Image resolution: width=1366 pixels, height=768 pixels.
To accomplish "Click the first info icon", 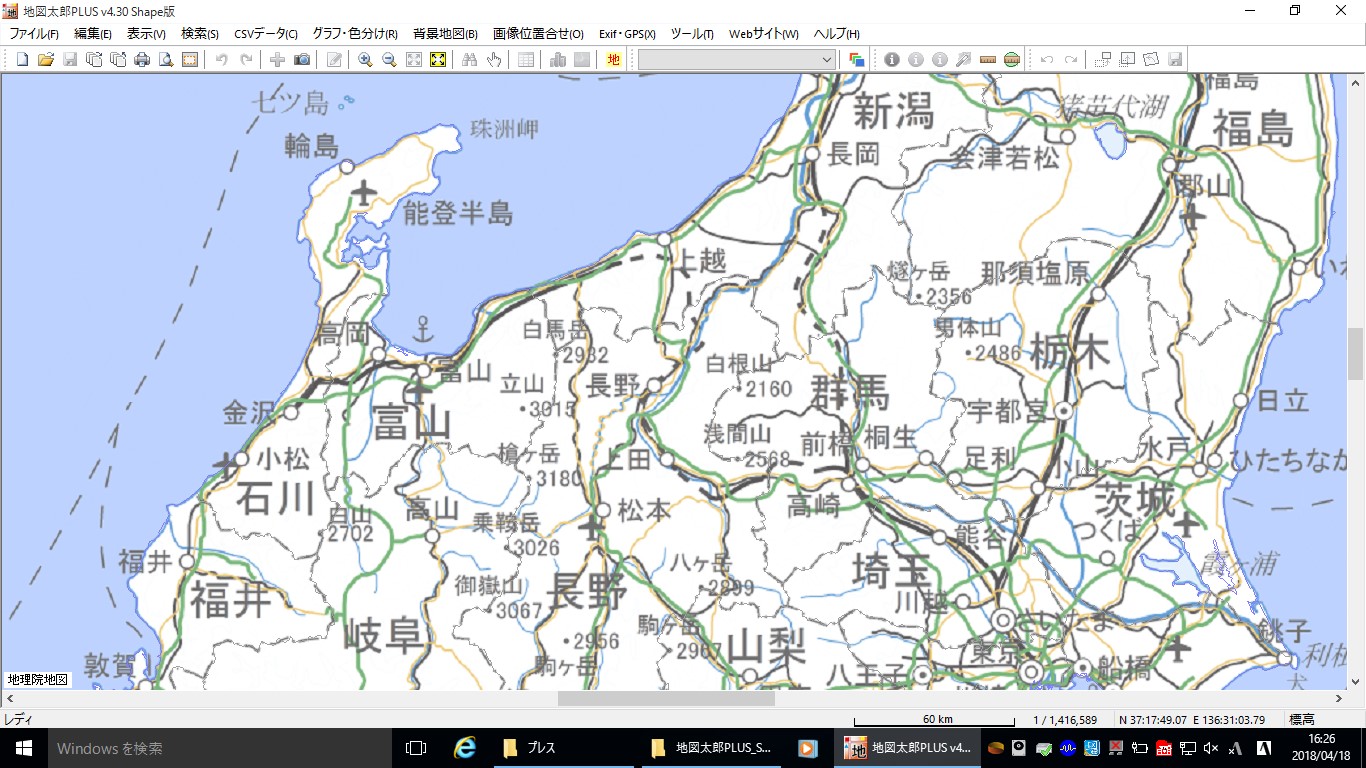I will pyautogui.click(x=892, y=60).
